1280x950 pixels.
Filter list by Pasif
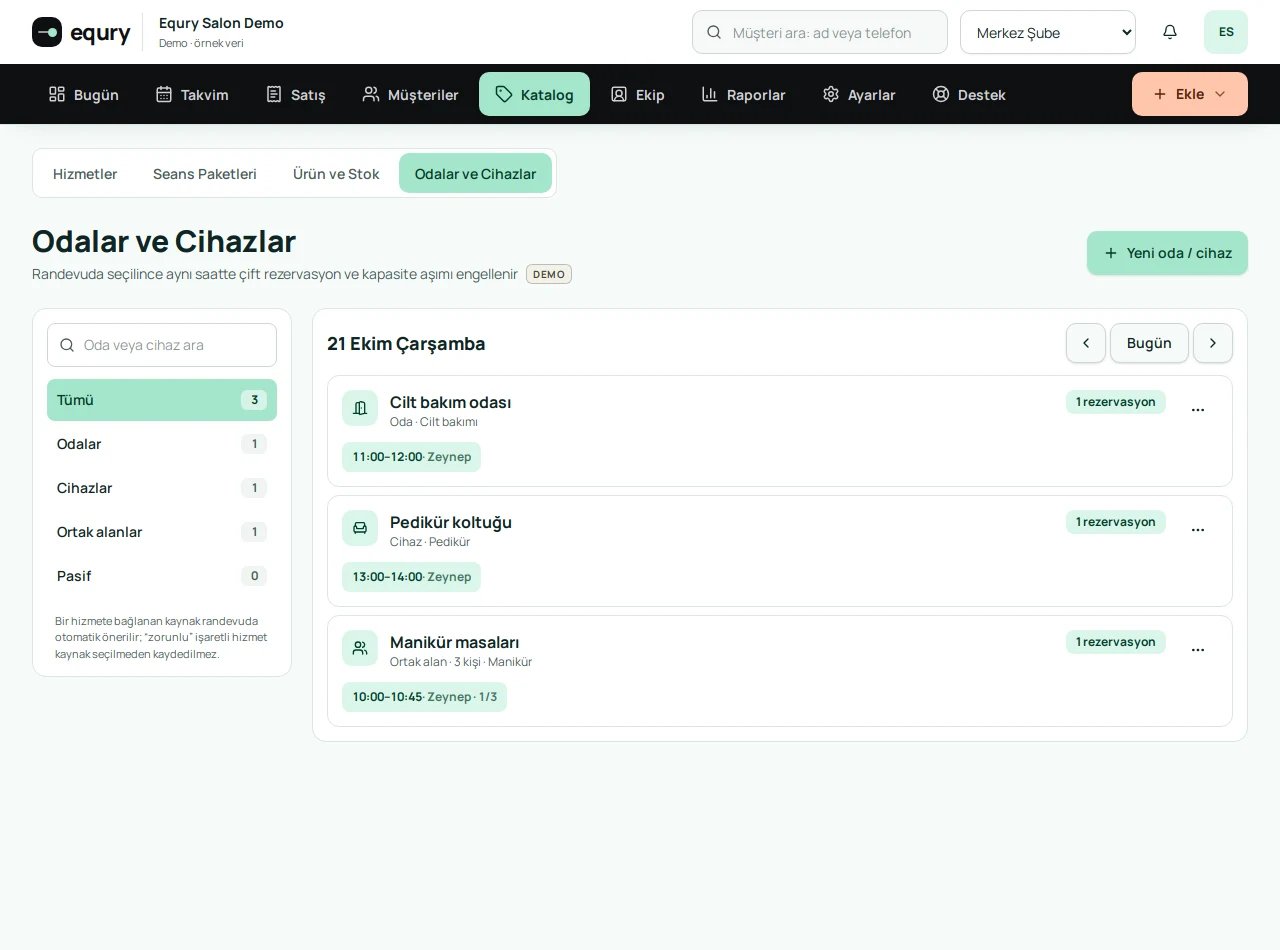[162, 576]
